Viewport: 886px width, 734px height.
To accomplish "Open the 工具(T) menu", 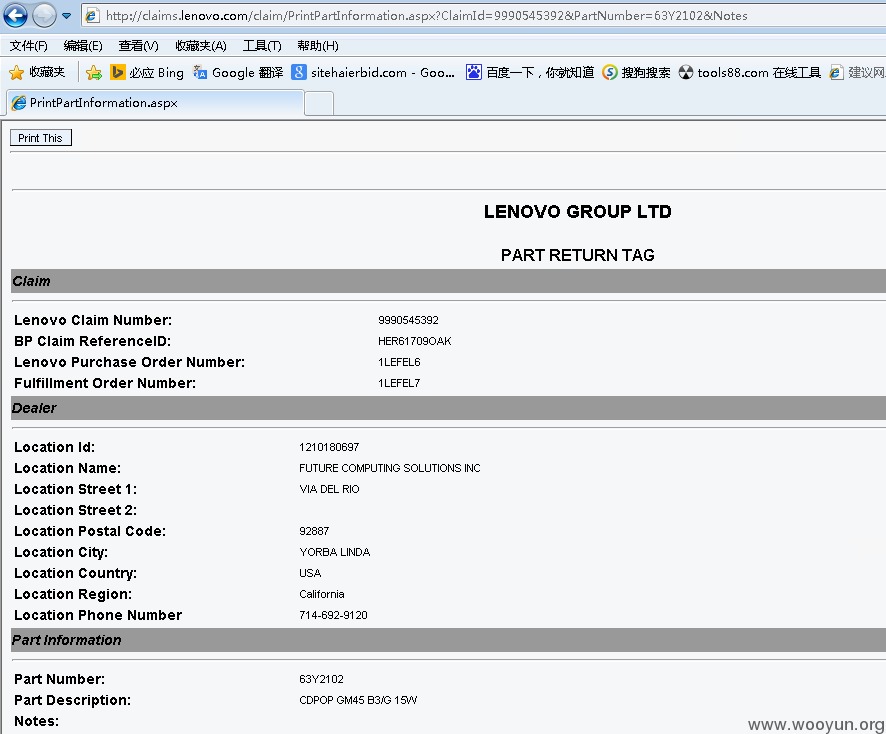I will 262,46.
